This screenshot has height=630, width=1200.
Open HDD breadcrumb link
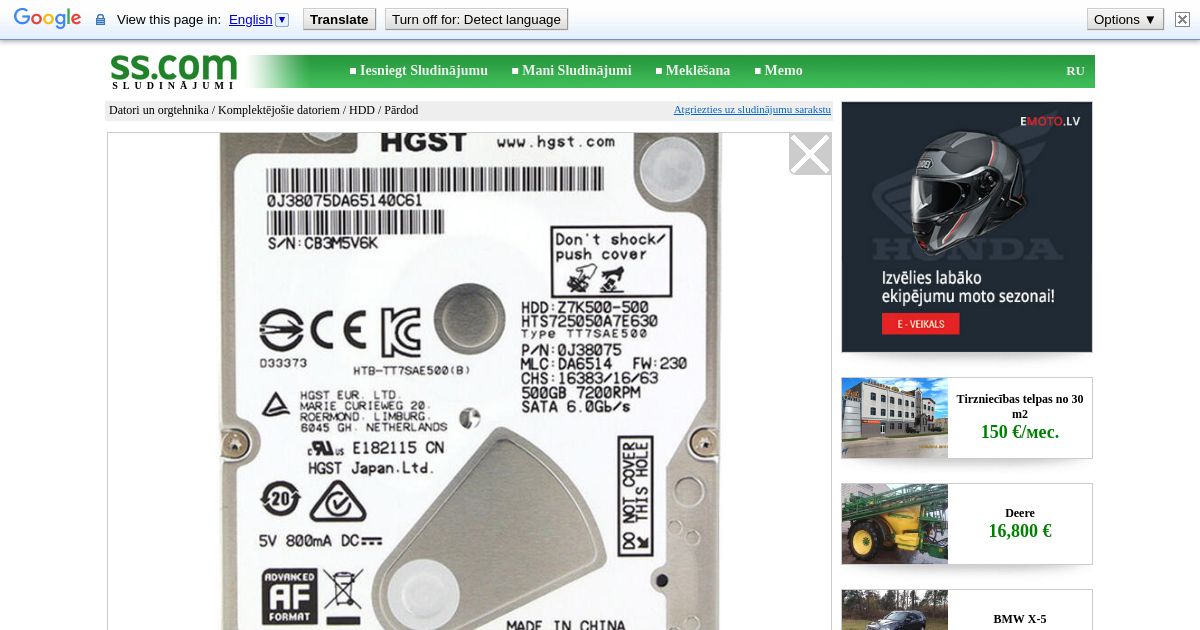[361, 110]
